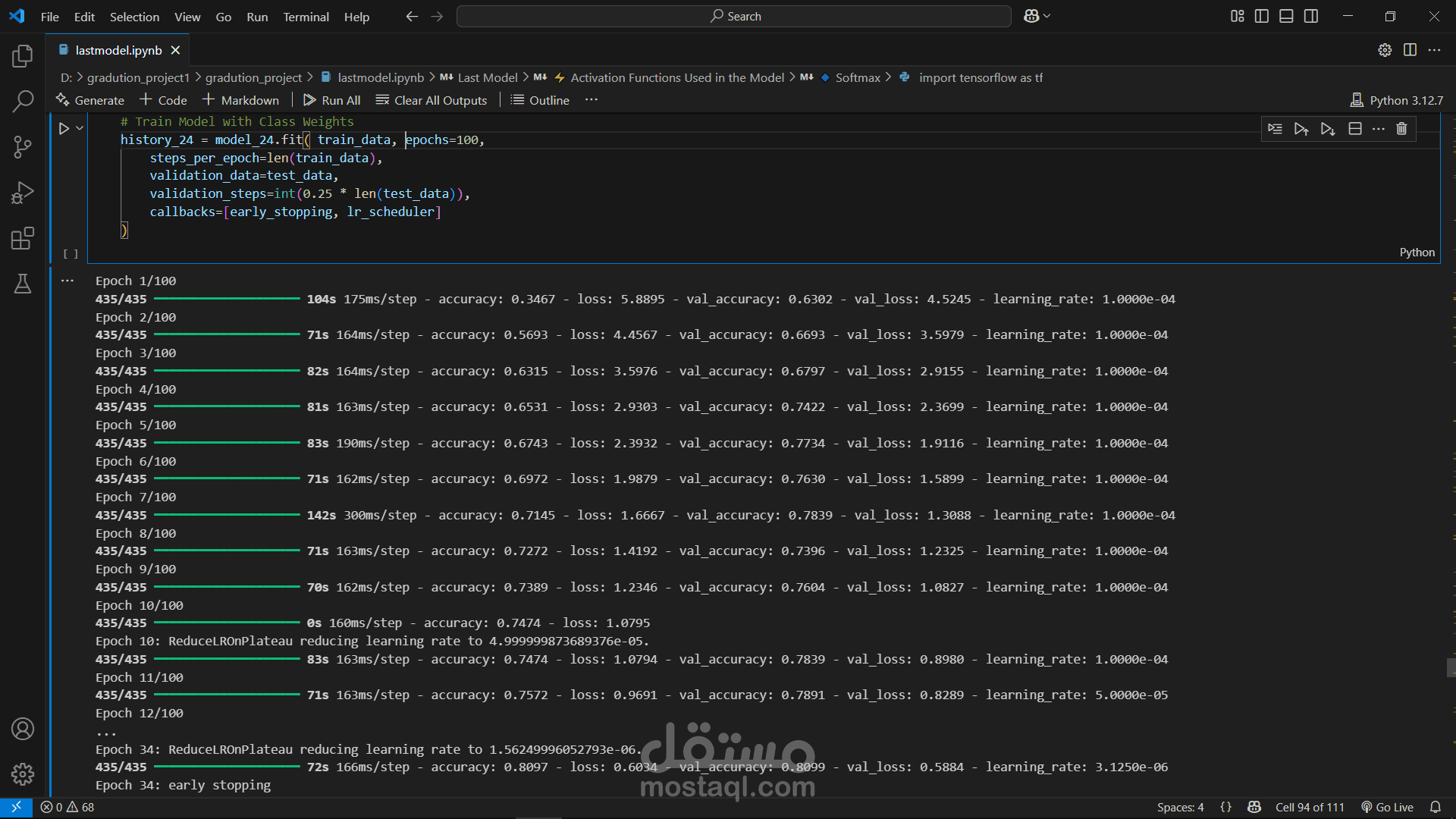Open the Explorer view in activity bar
1456x819 pixels.
click(x=23, y=55)
